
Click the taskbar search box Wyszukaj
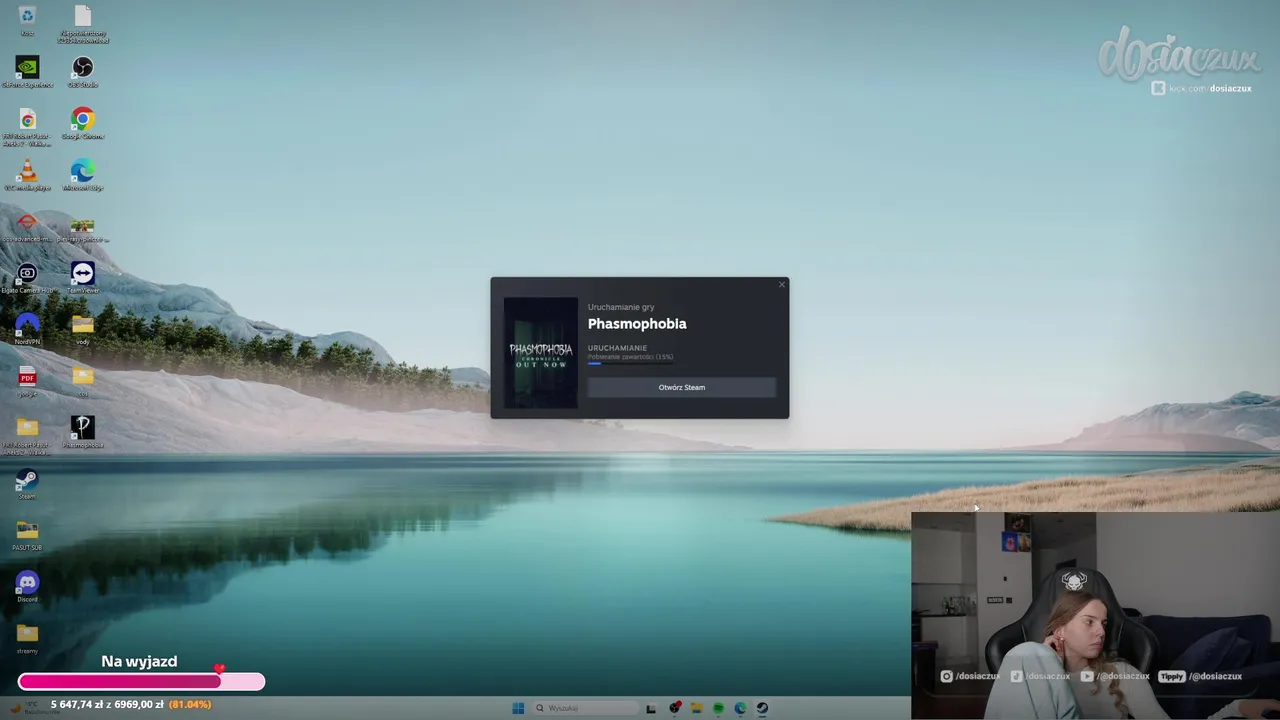coord(586,708)
